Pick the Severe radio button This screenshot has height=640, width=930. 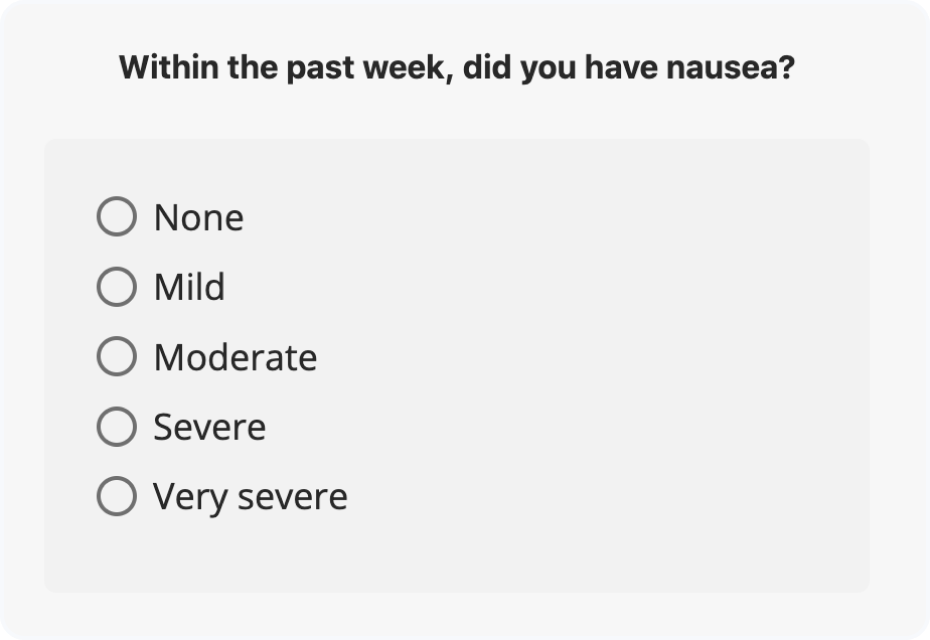pos(117,426)
